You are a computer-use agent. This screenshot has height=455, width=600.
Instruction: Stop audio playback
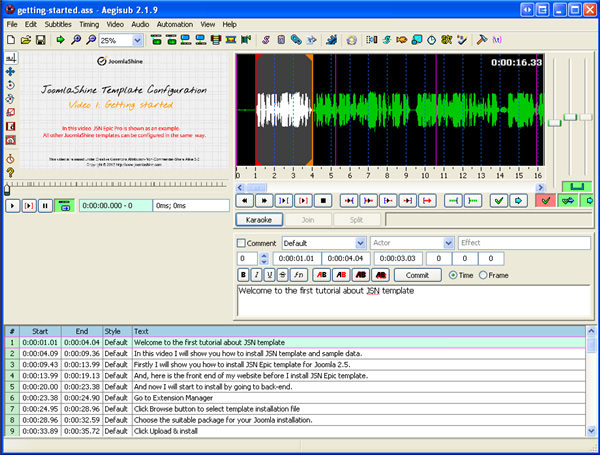coord(323,201)
